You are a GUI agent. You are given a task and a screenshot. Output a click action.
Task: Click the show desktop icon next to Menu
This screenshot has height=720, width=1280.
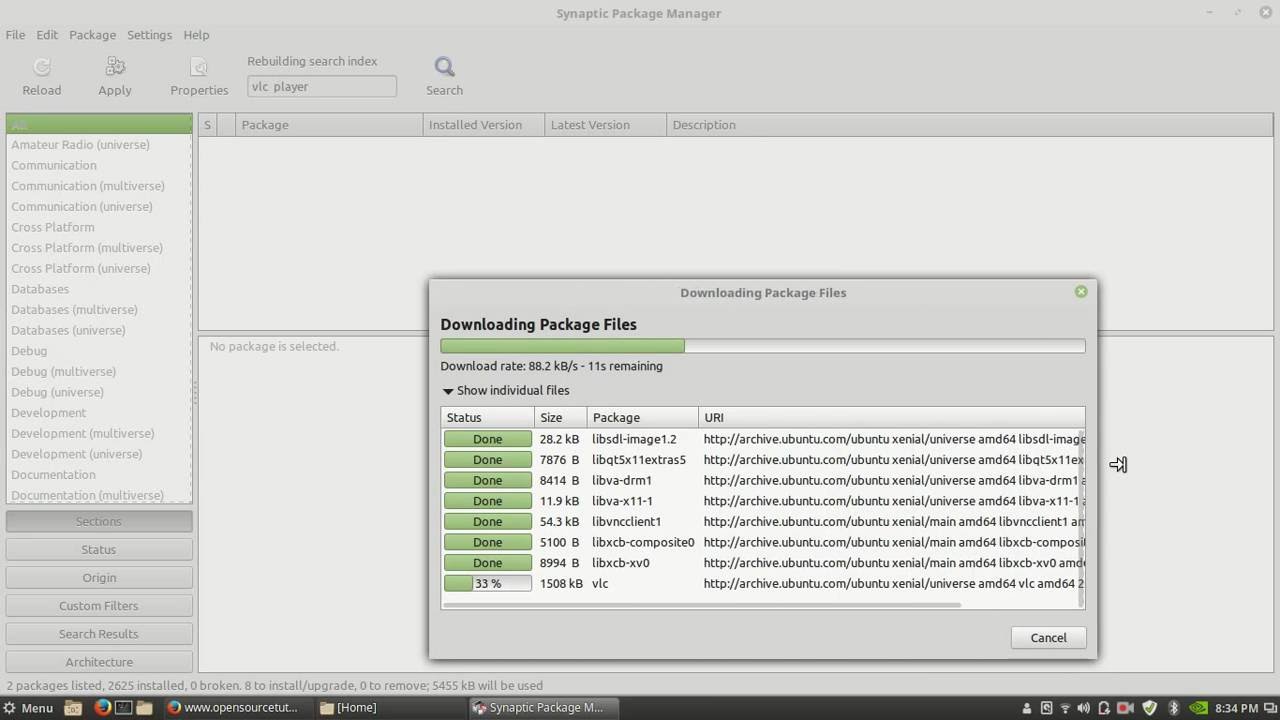73,707
